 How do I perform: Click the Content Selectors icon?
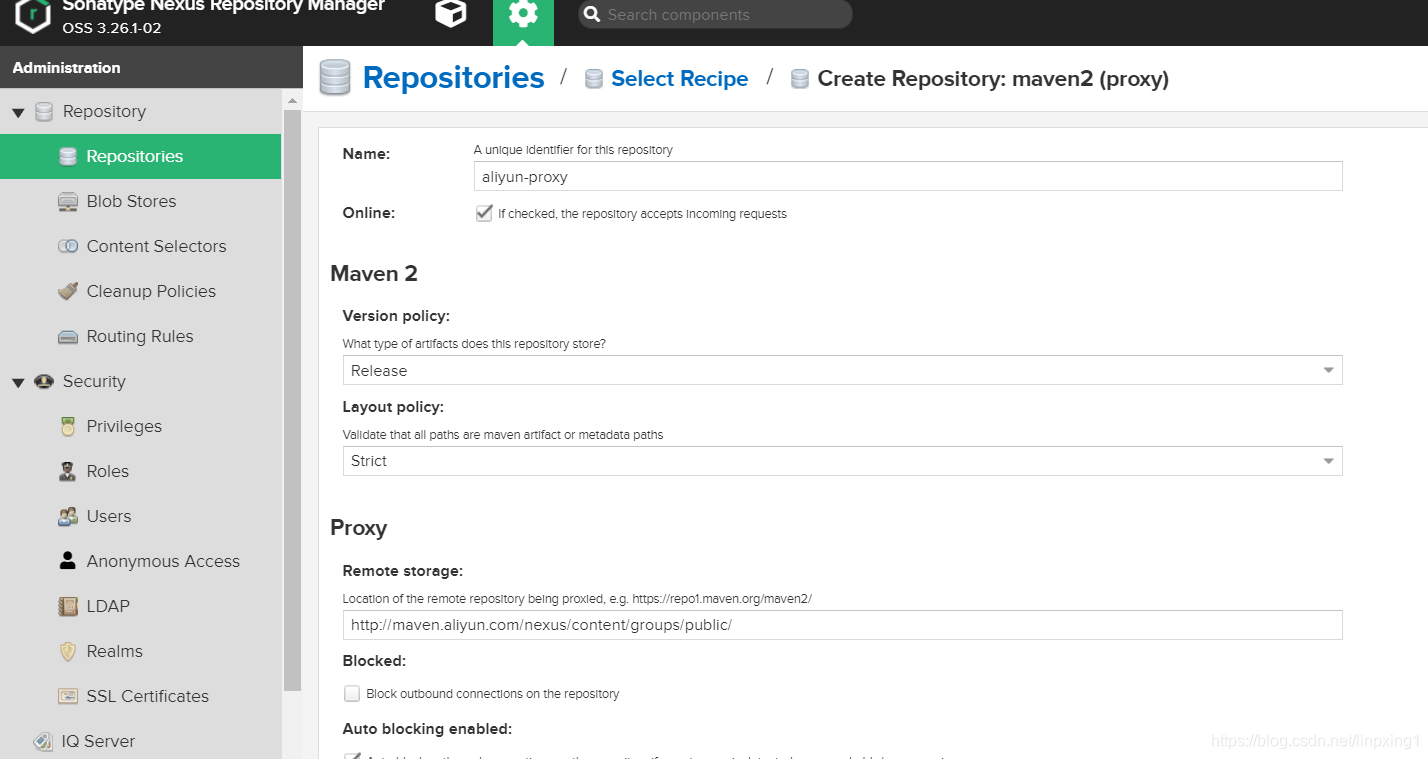click(68, 247)
